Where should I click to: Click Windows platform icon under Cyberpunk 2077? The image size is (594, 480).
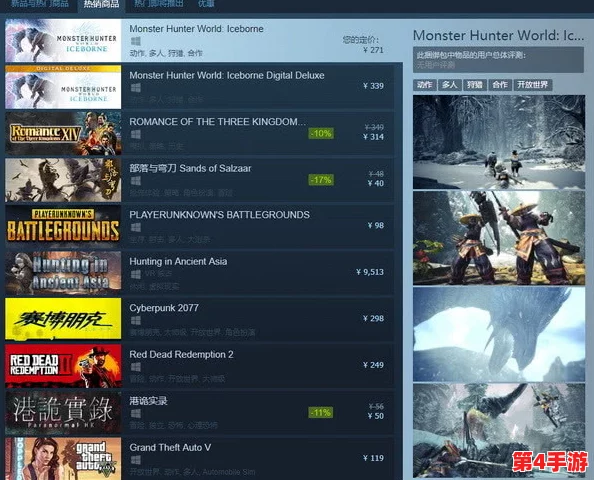coord(136,321)
